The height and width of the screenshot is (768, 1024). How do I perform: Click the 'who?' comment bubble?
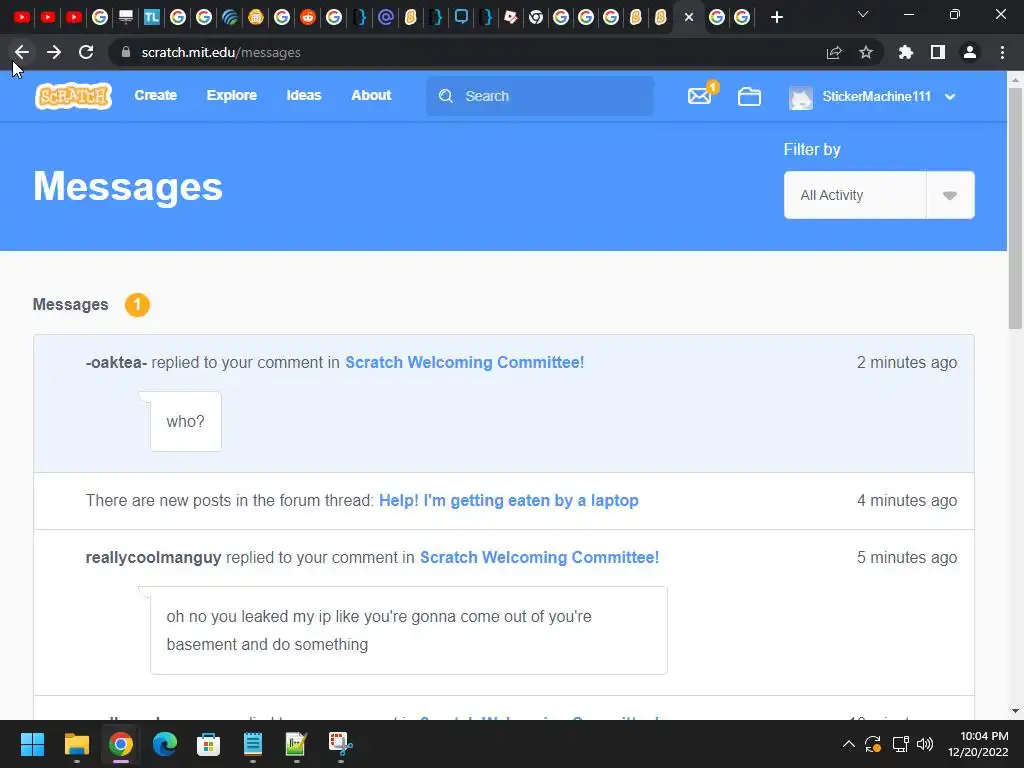186,421
